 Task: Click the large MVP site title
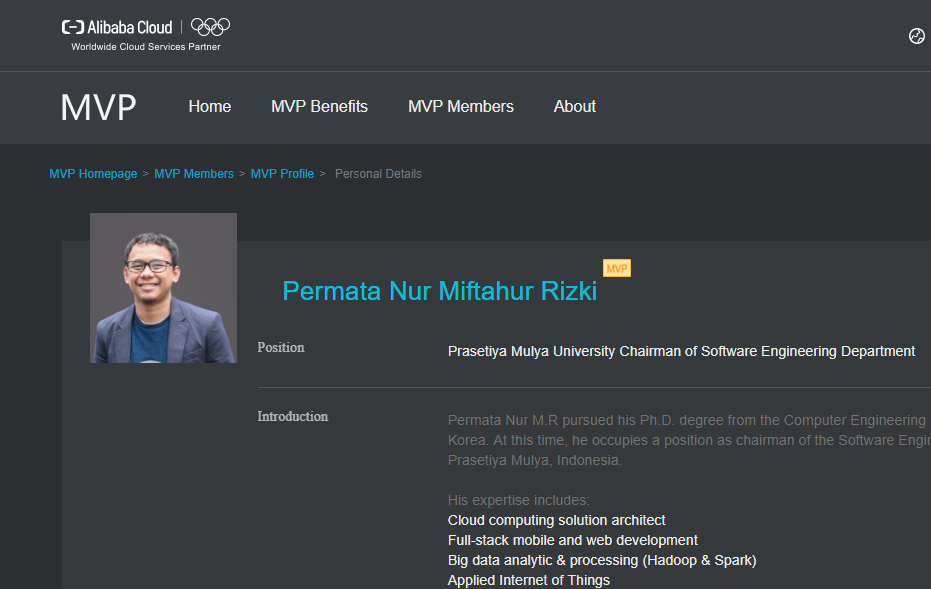(x=98, y=107)
